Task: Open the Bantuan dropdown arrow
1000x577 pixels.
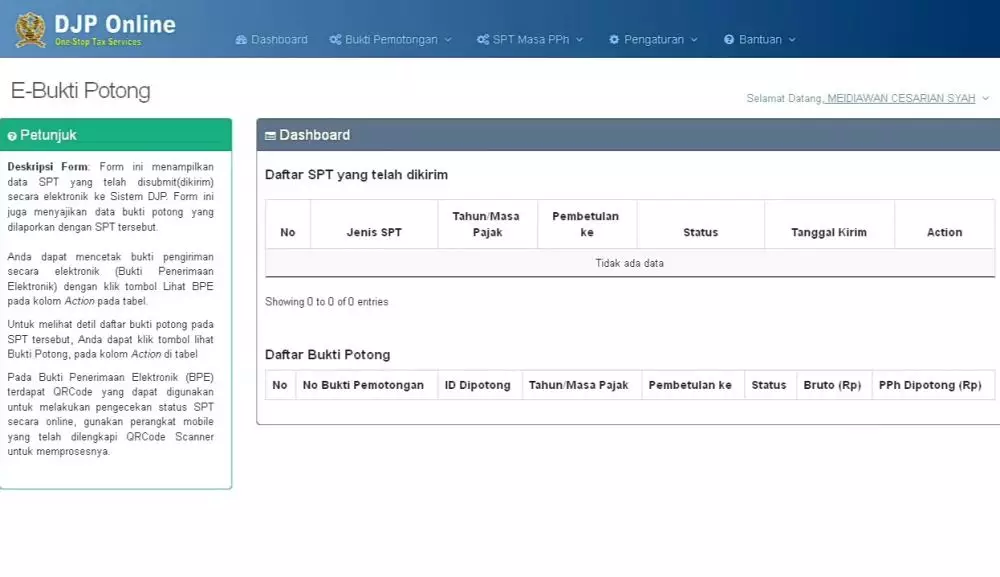Action: pos(792,40)
